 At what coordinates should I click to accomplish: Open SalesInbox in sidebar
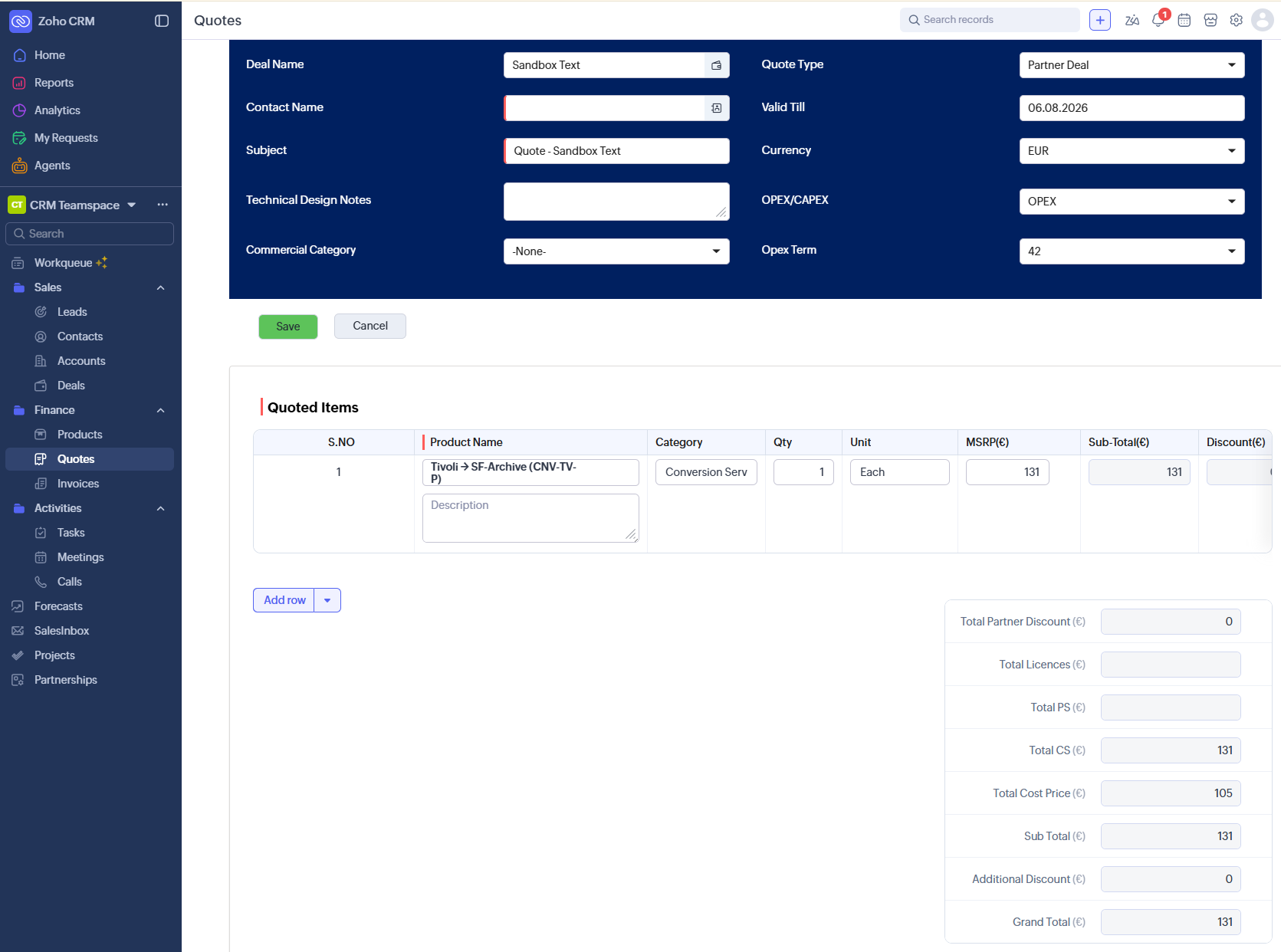62,631
